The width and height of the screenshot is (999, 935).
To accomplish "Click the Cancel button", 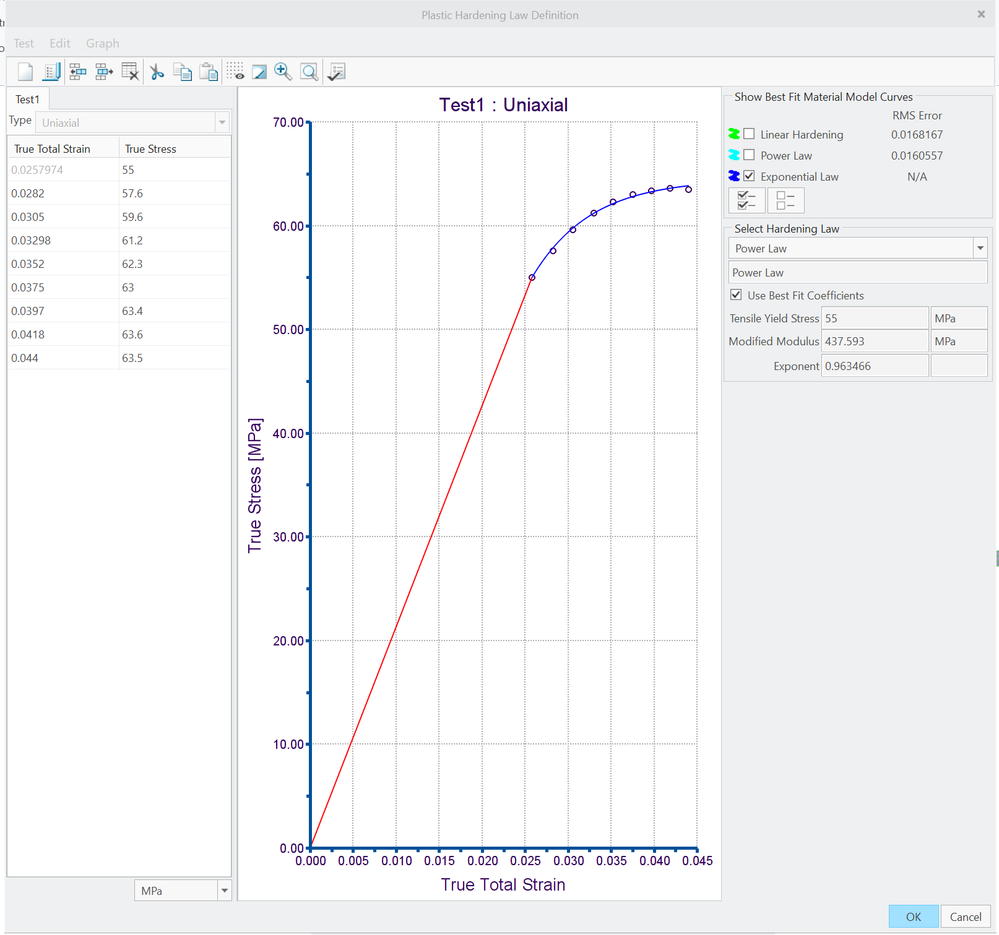I will coord(965,916).
